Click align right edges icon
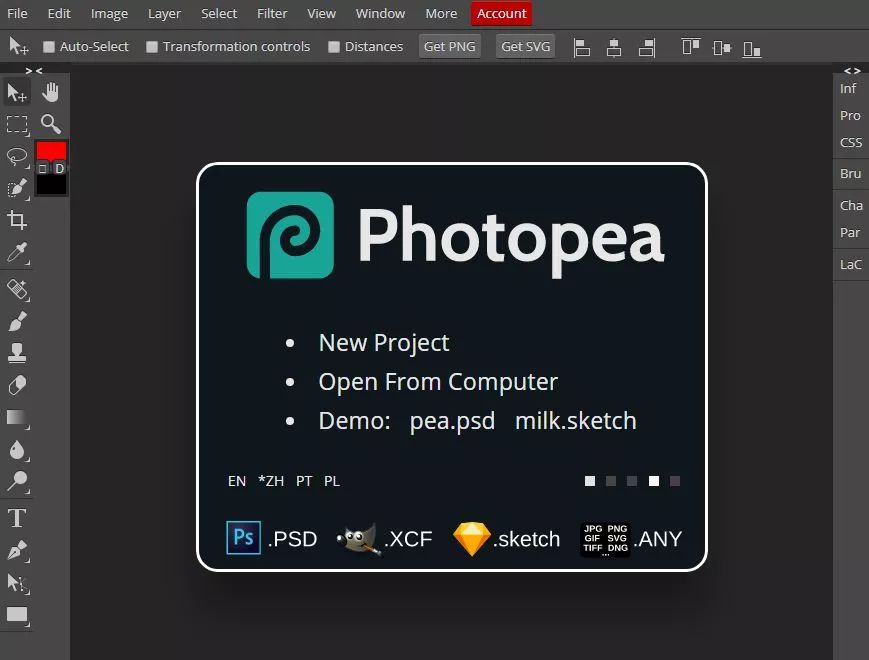Viewport: 869px width, 660px height. [647, 48]
